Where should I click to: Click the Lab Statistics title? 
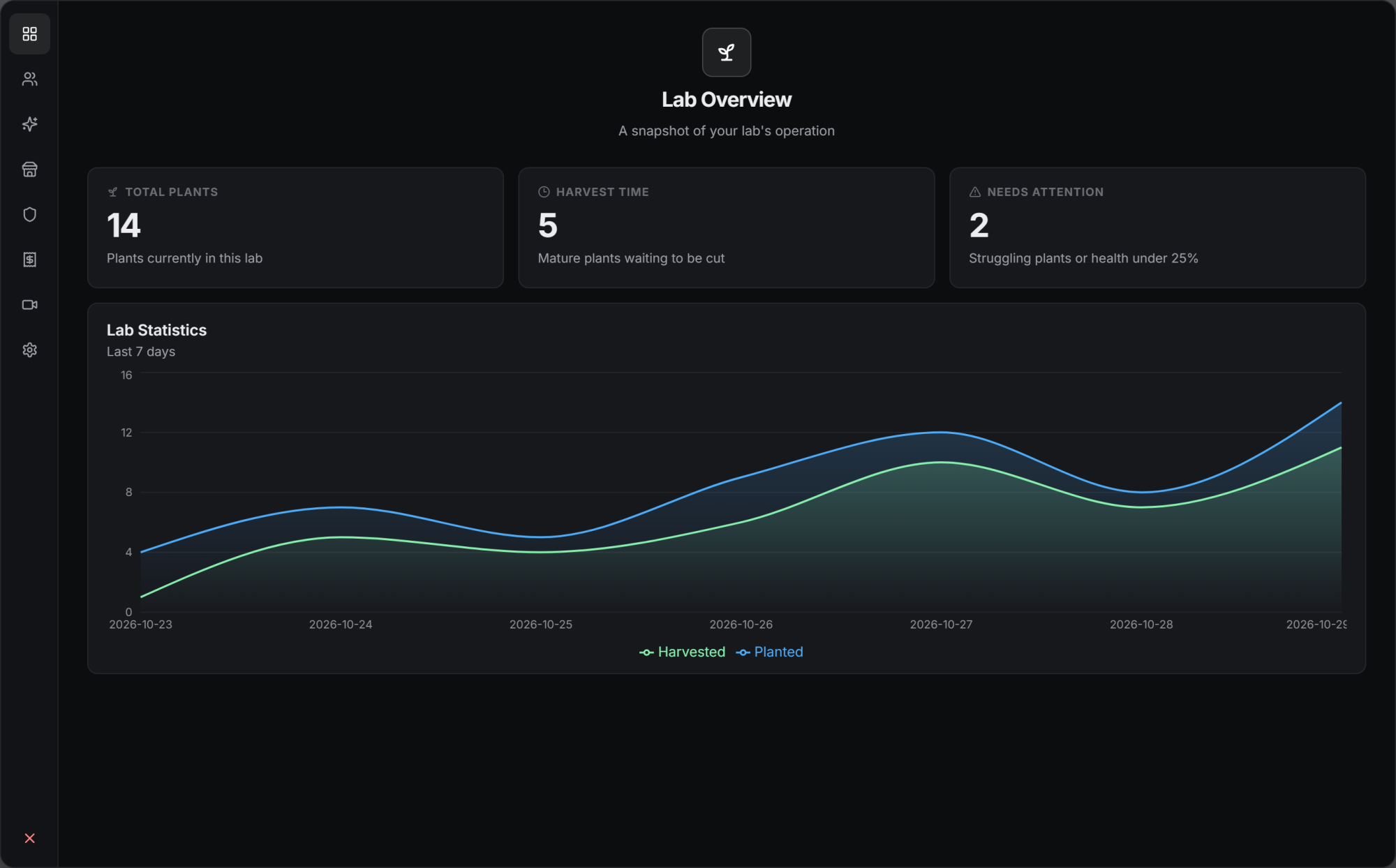coord(156,330)
